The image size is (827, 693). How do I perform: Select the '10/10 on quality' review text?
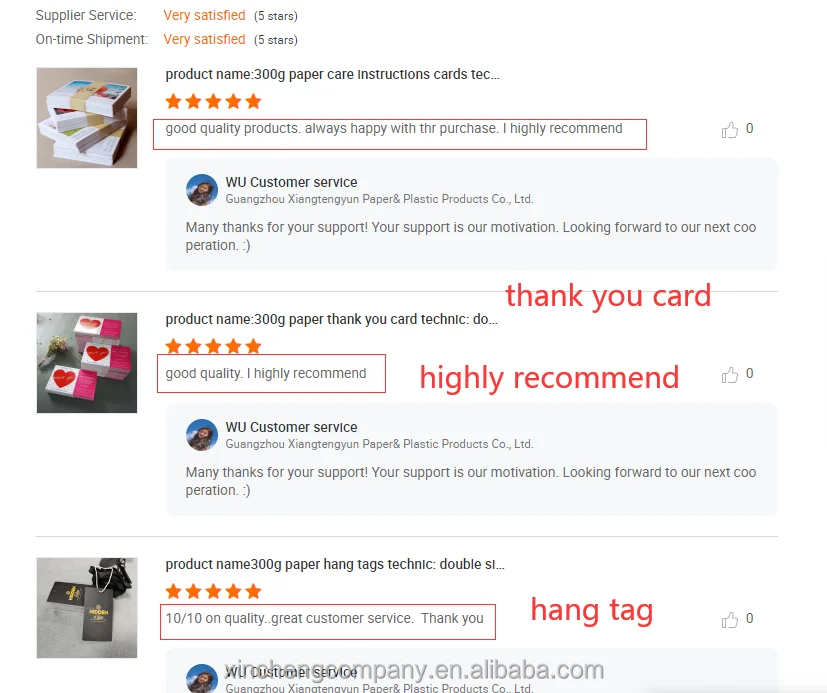[x=324, y=619]
